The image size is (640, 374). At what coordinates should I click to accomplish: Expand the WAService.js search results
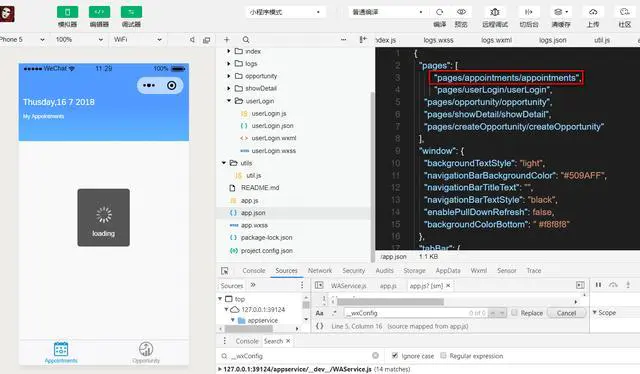pyautogui.click(x=220, y=369)
